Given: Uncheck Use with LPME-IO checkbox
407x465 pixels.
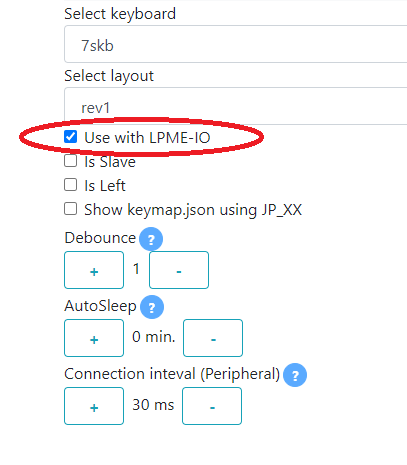Looking at the screenshot, I should pos(70,137).
